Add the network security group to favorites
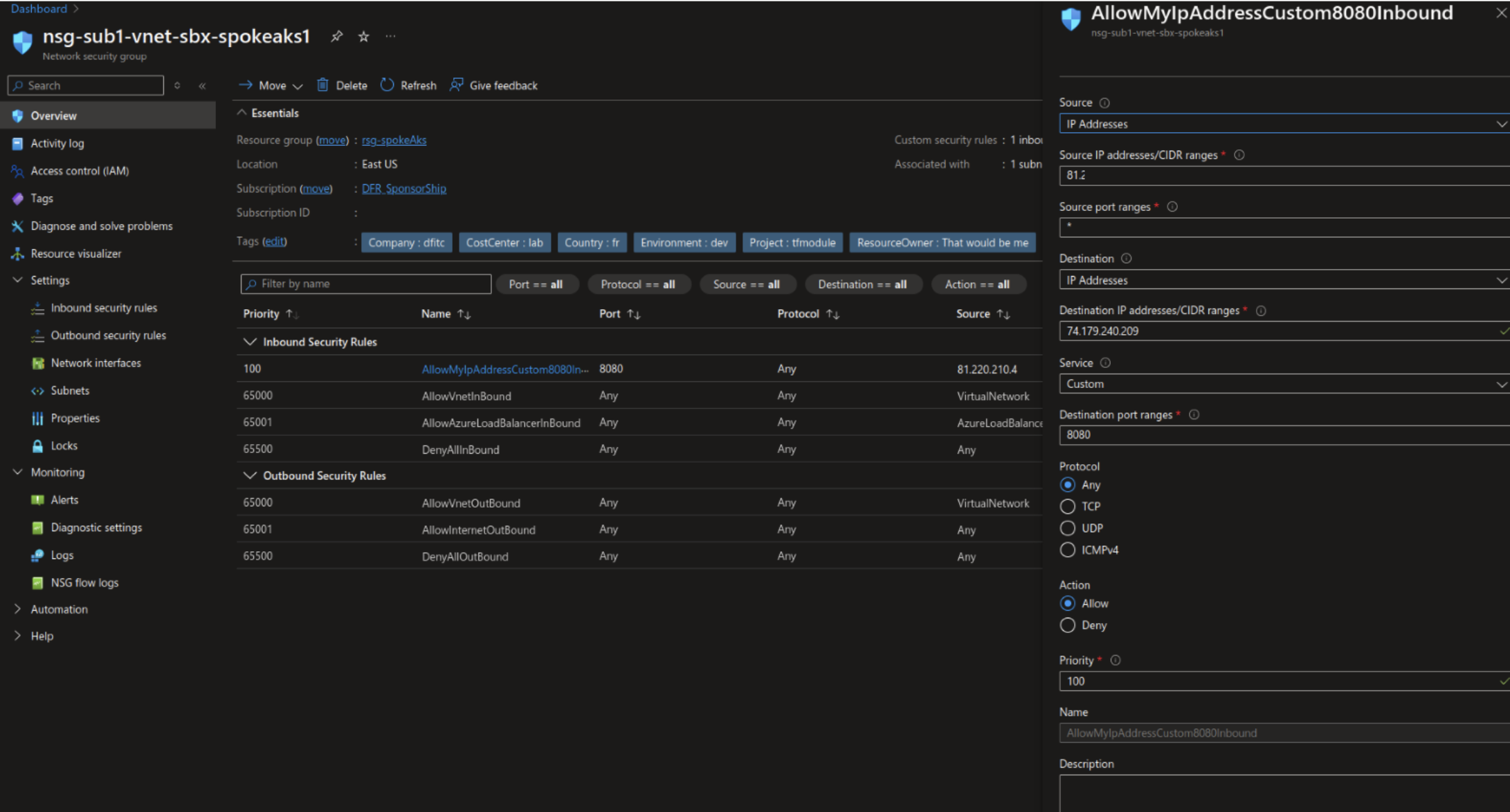Image resolution: width=1510 pixels, height=812 pixels. 363,37
